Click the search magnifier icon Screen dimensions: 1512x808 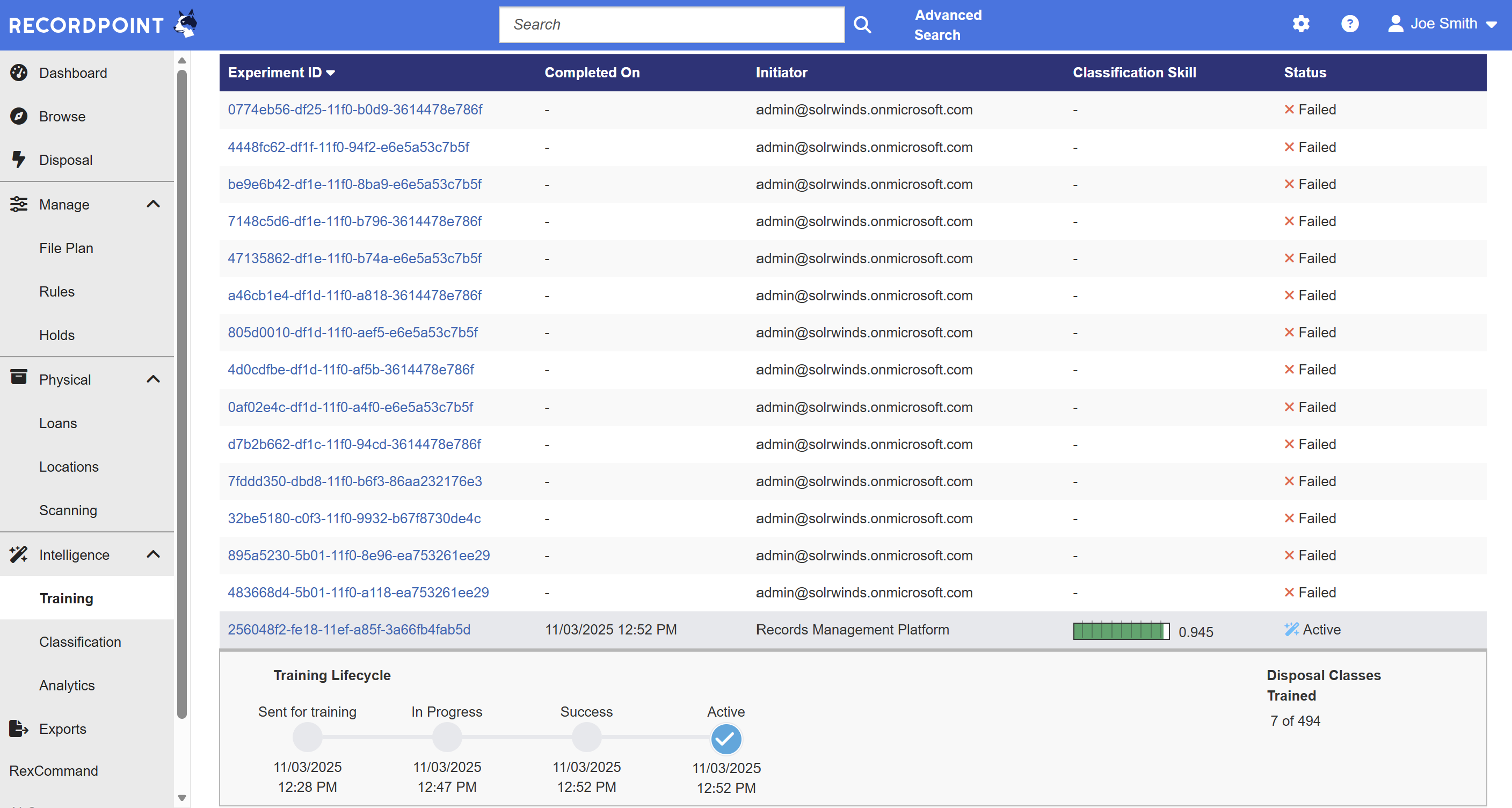(x=862, y=25)
